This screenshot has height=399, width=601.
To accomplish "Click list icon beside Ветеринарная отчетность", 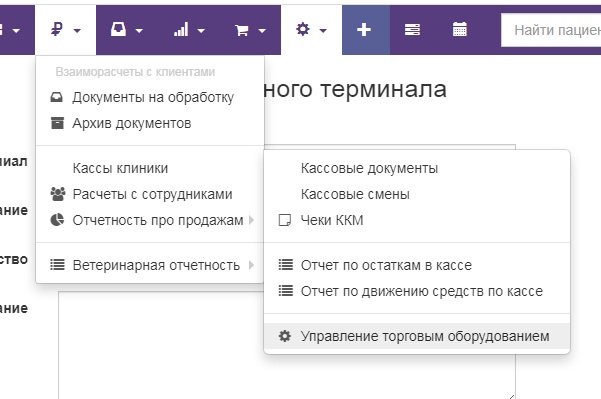I will click(x=57, y=265).
